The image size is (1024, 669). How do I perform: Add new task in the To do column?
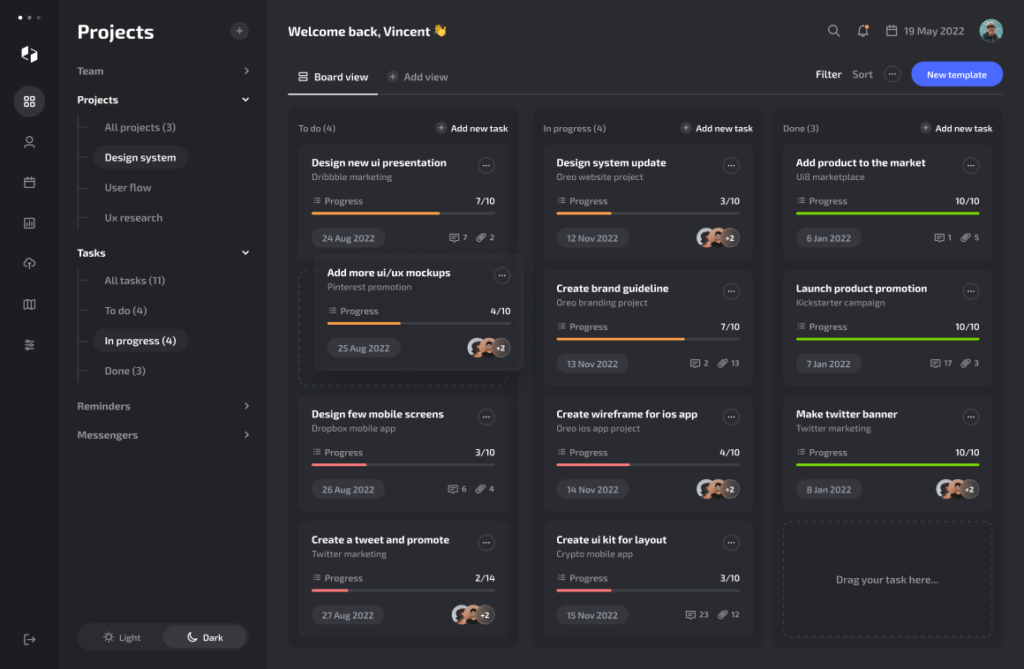coord(471,128)
